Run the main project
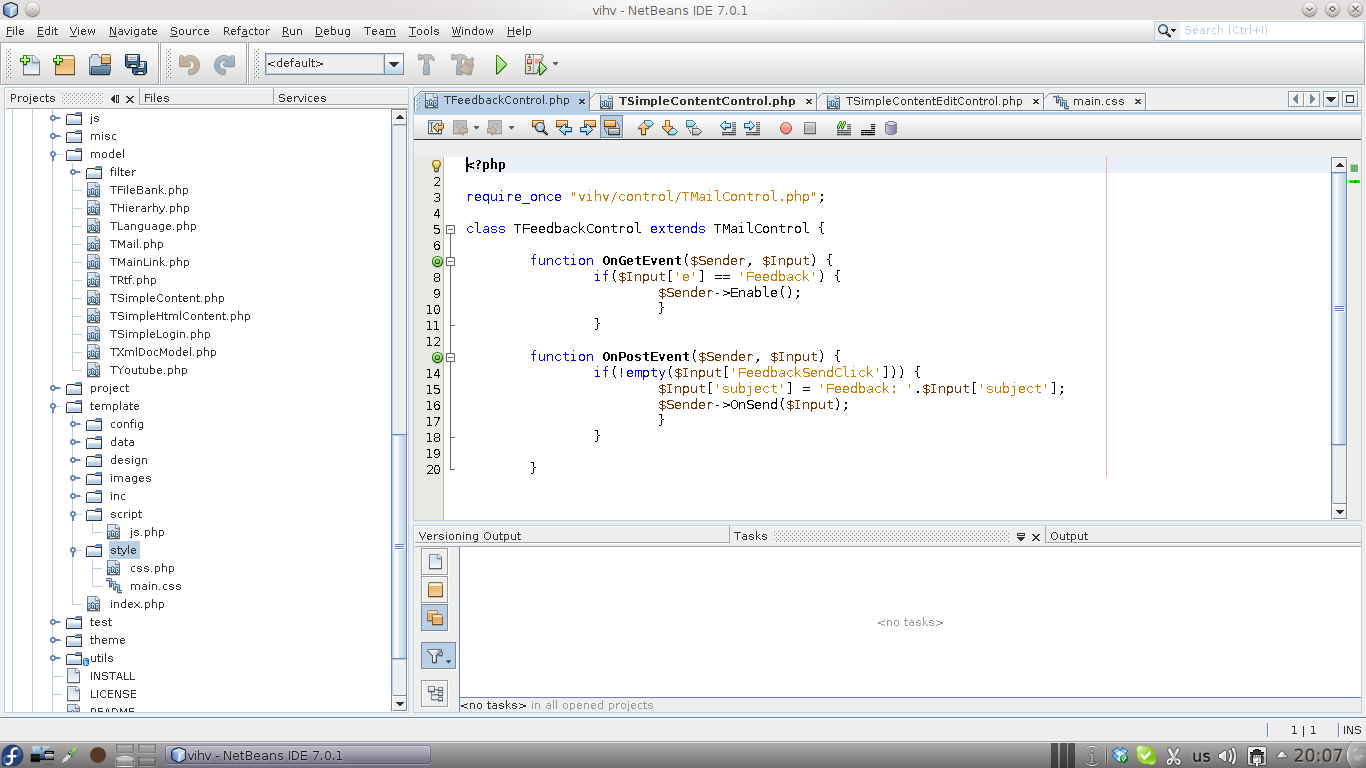1366x768 pixels. coord(500,64)
